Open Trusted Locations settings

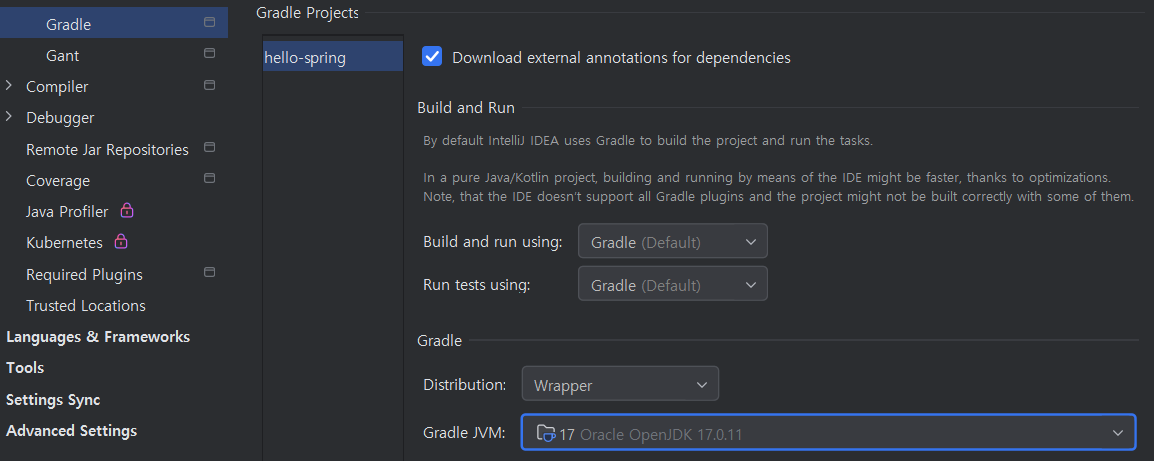pos(85,306)
